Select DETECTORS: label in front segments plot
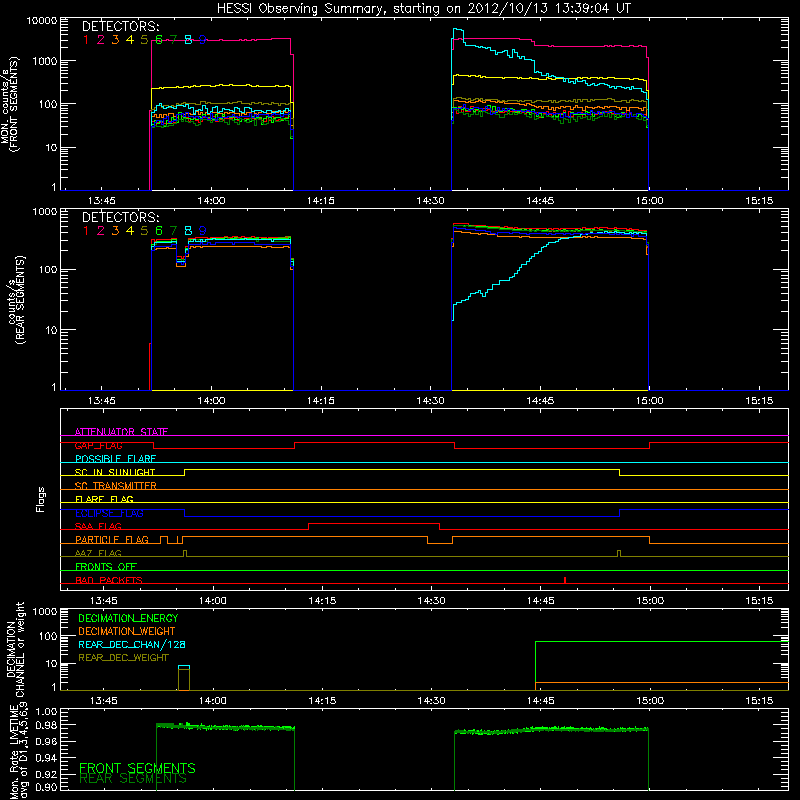The image size is (800, 800). click(120, 26)
